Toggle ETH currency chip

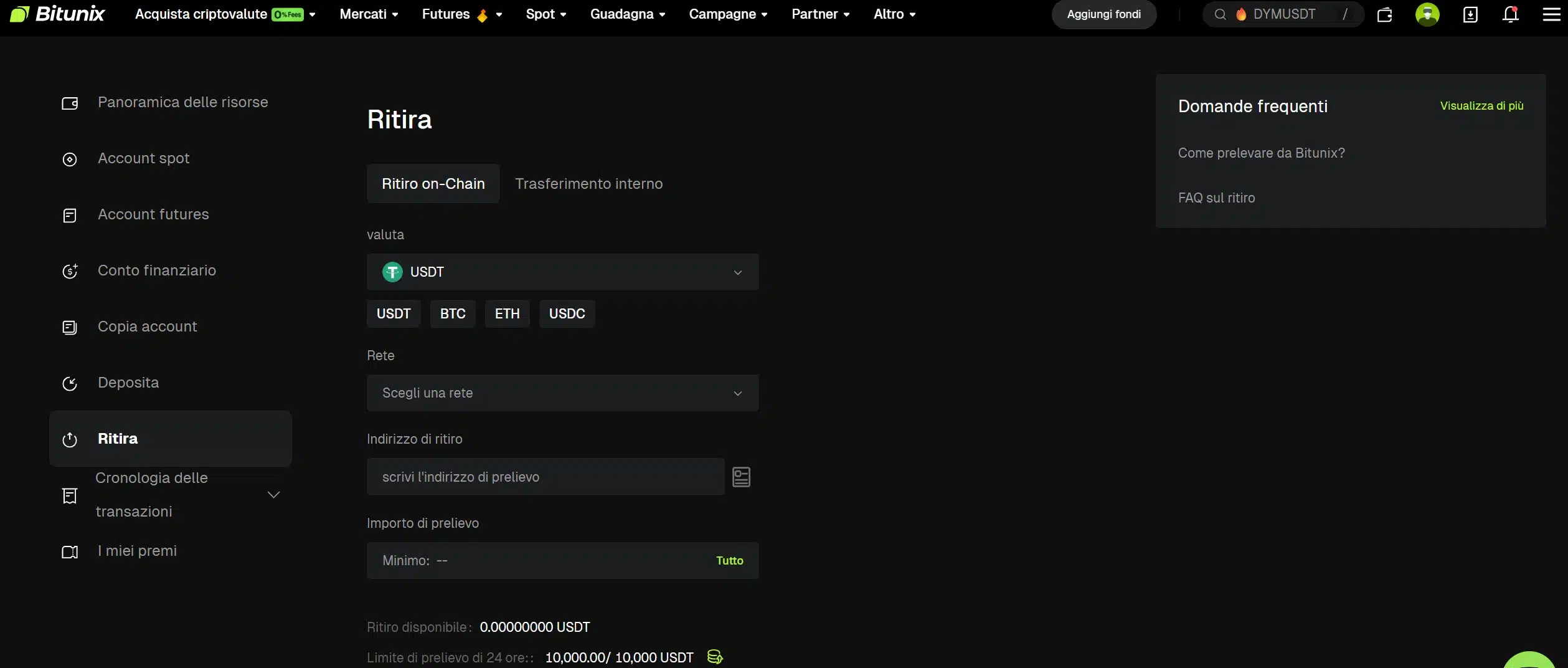(x=506, y=313)
